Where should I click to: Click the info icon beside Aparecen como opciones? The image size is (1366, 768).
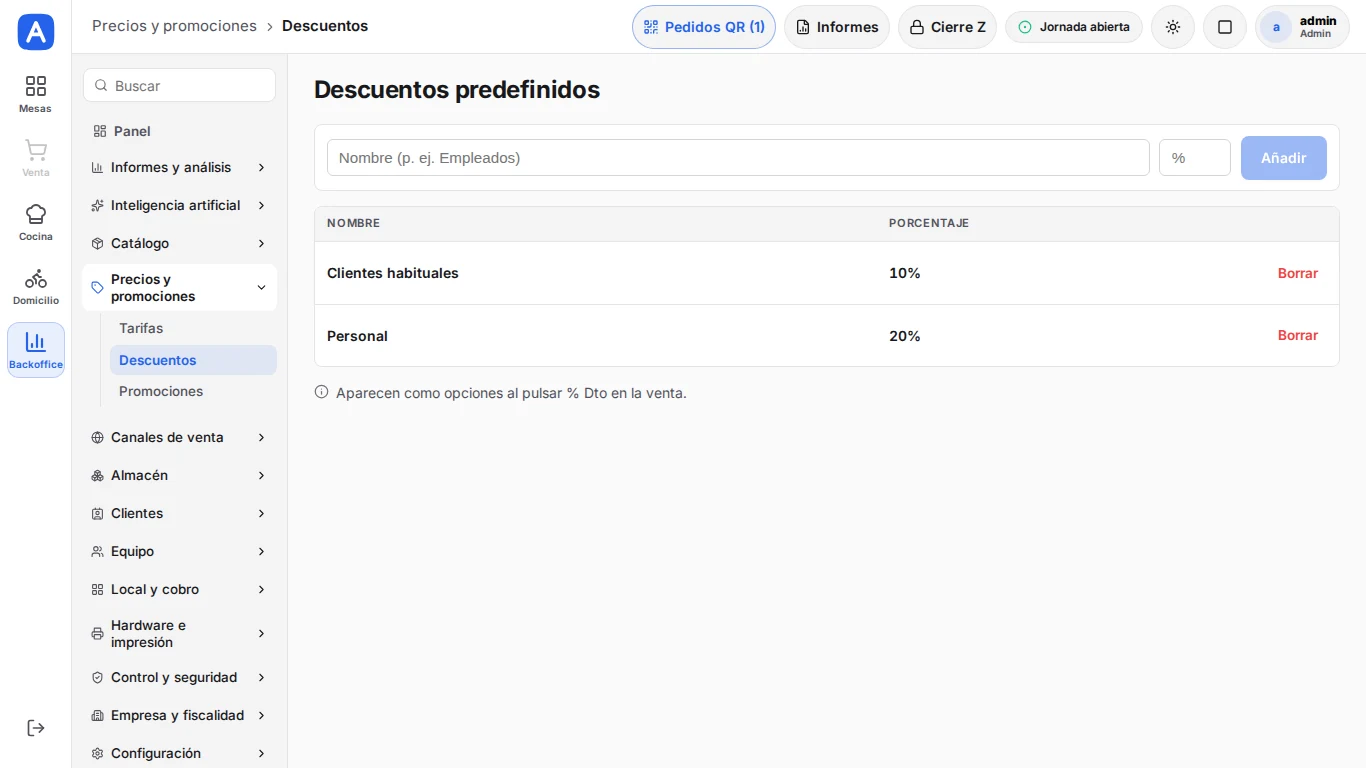(321, 392)
